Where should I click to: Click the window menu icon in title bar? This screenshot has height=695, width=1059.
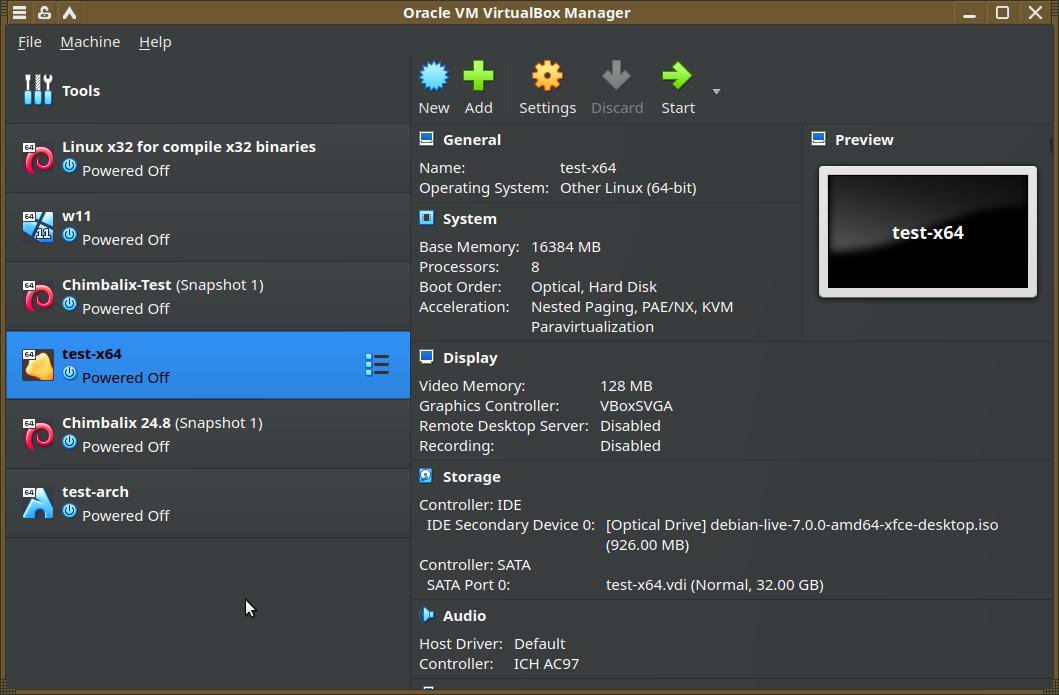(x=19, y=12)
